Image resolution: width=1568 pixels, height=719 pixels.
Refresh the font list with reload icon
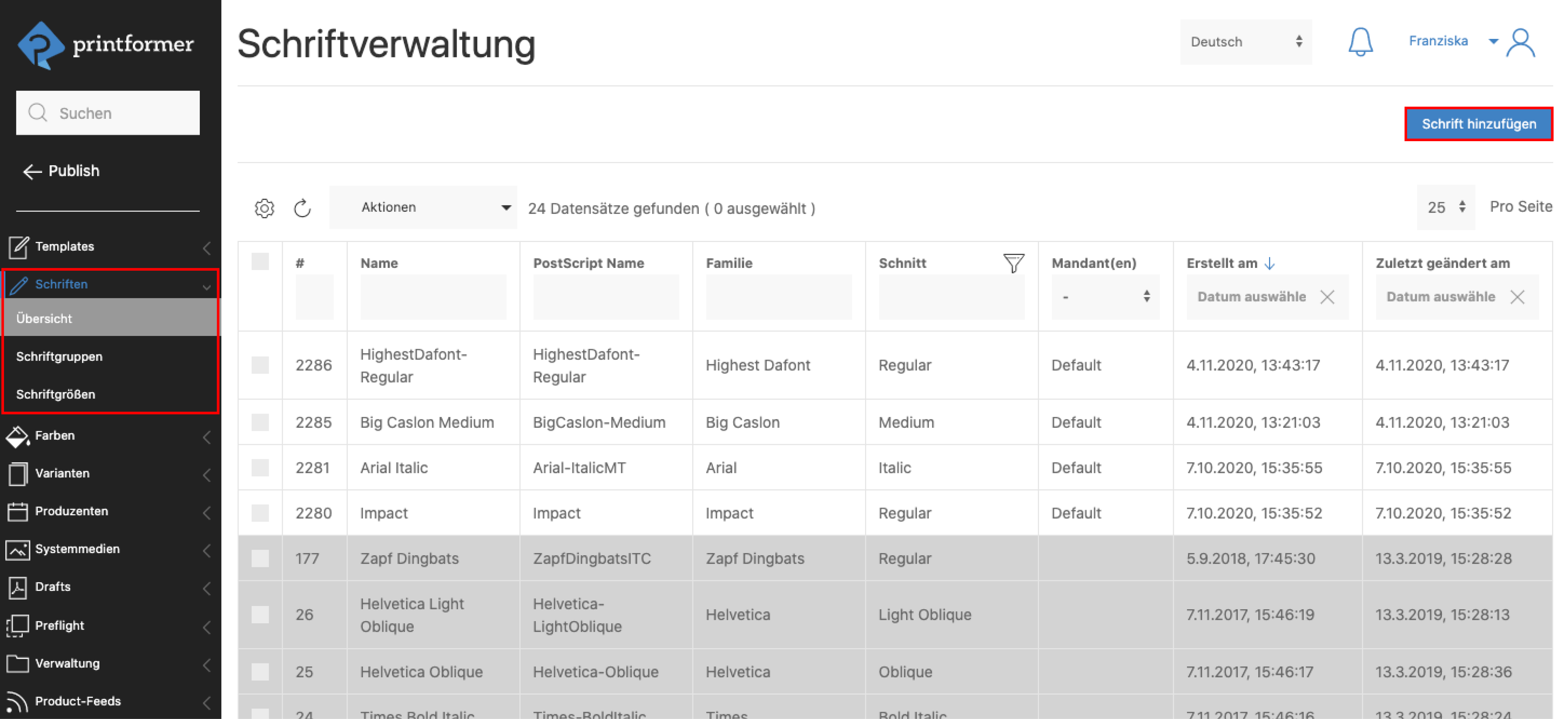point(303,208)
